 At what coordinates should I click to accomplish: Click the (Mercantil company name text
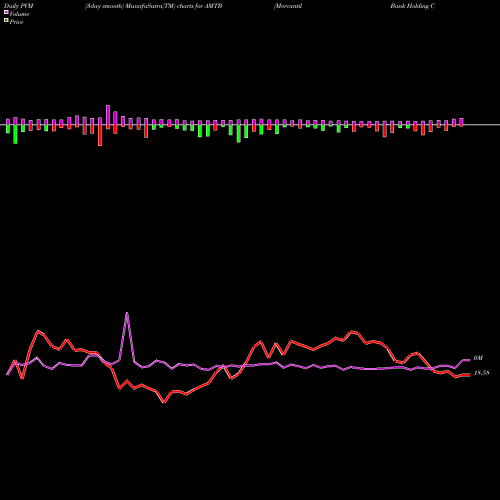(288, 6)
